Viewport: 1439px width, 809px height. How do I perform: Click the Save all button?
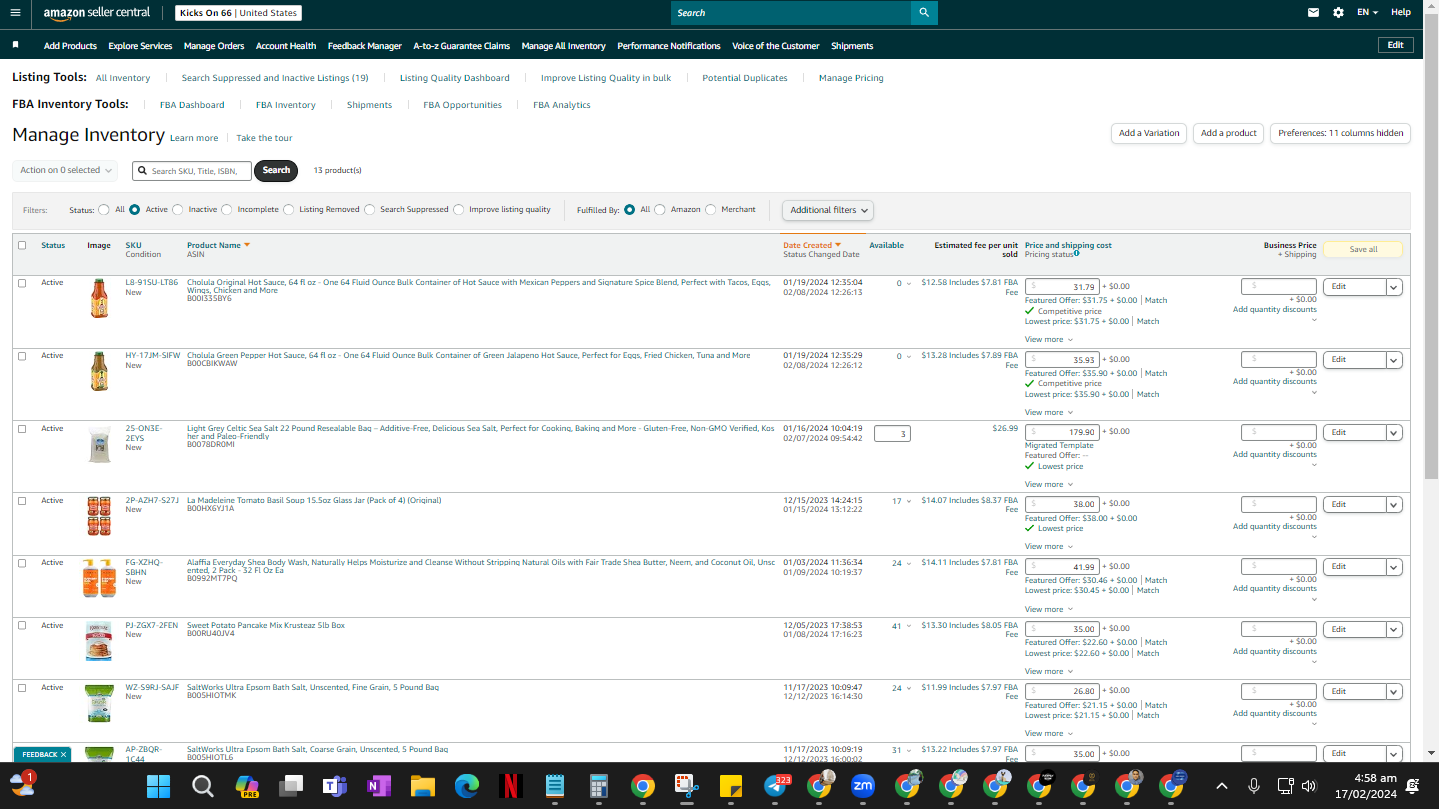pyautogui.click(x=1363, y=250)
